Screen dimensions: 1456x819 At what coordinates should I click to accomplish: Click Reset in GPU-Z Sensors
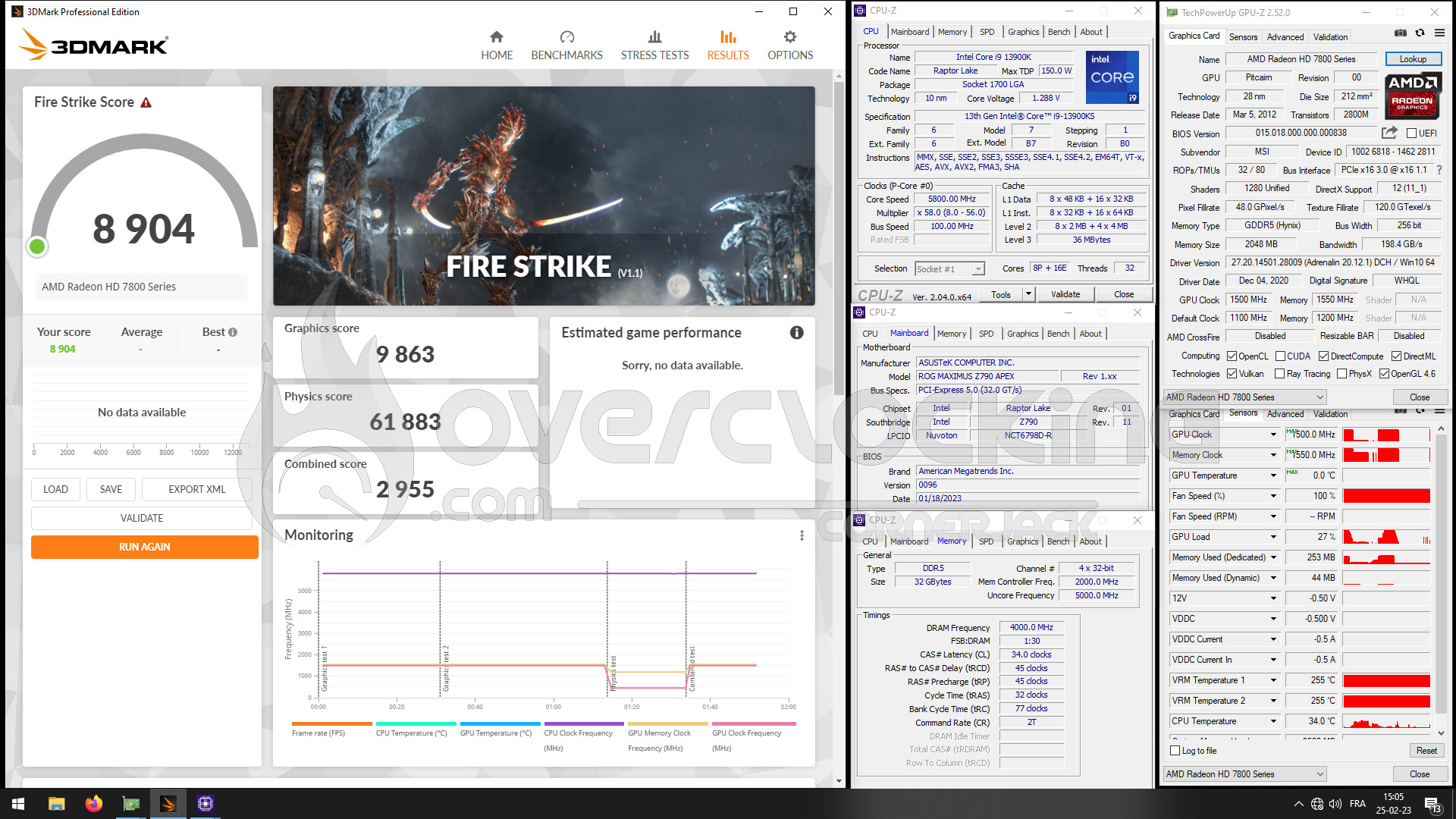[1426, 751]
